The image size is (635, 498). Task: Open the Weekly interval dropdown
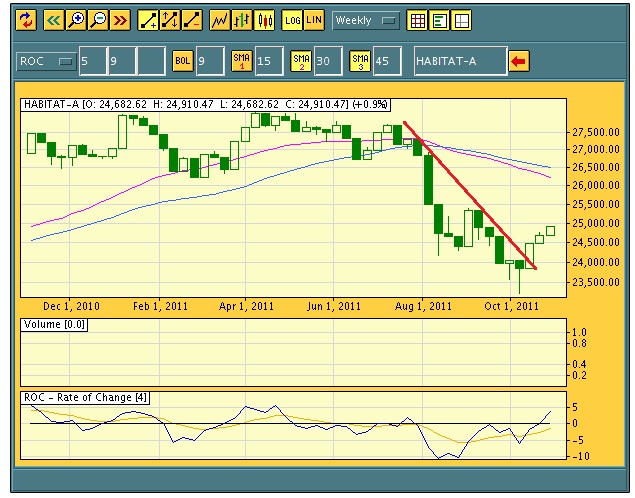pyautogui.click(x=365, y=20)
